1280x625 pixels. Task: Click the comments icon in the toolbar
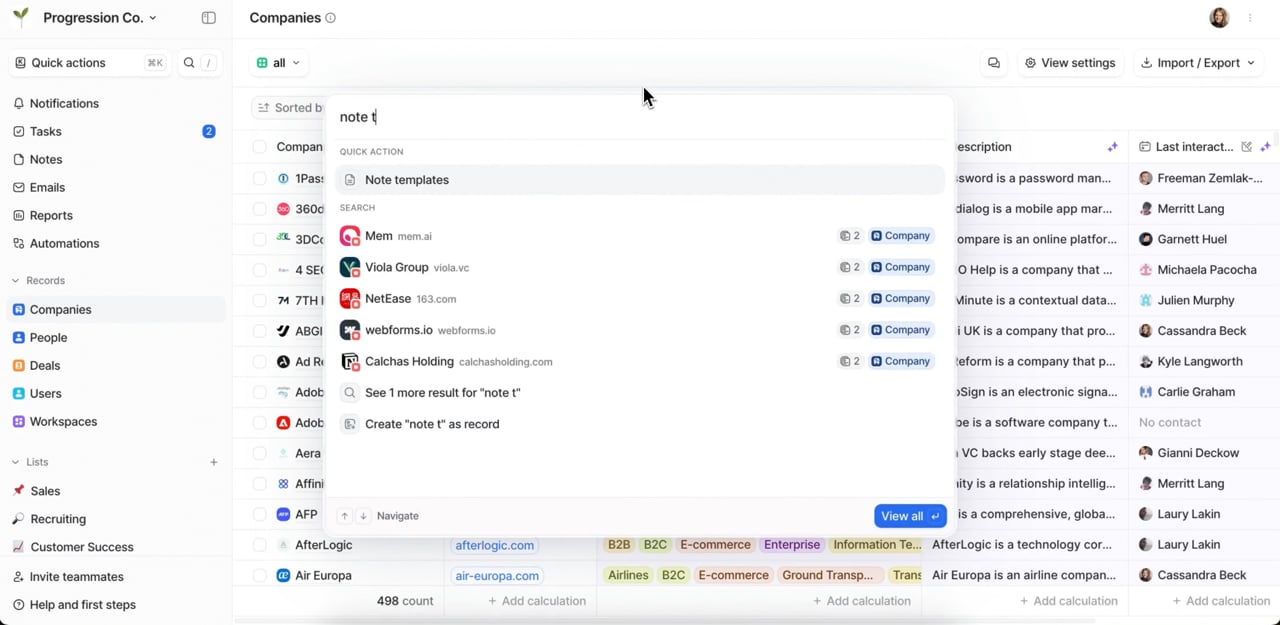(x=994, y=63)
